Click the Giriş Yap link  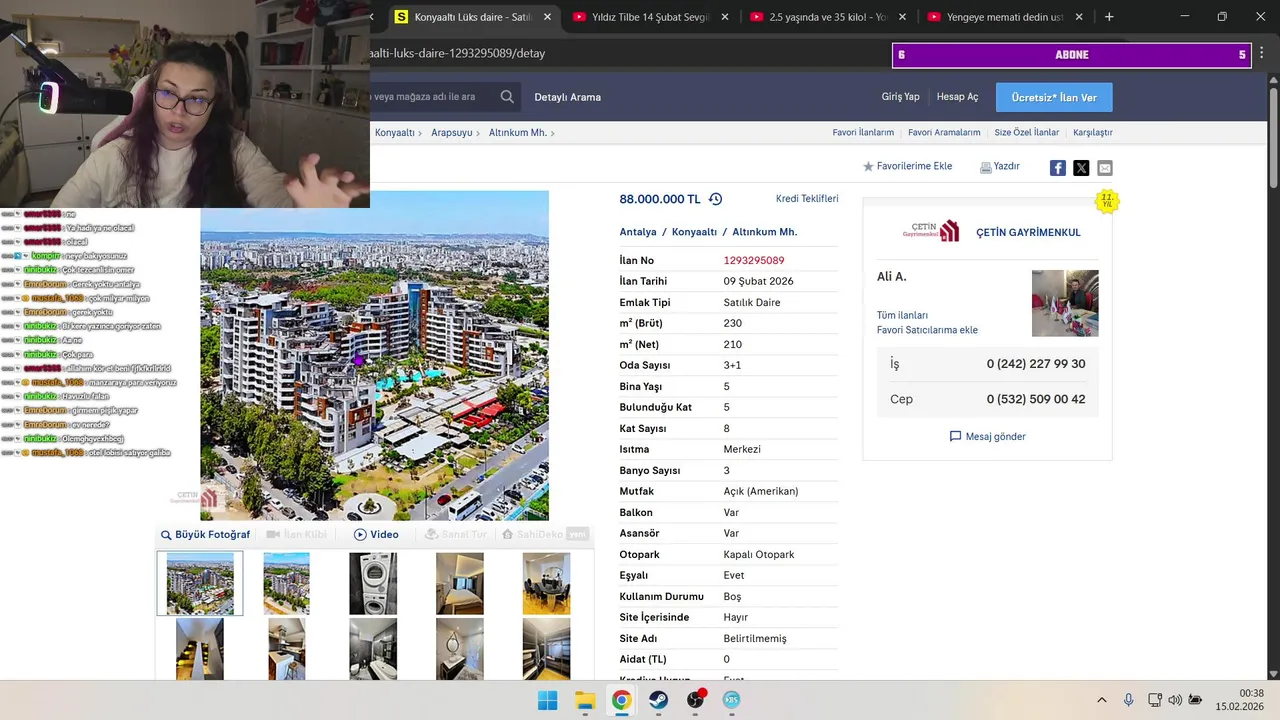pyautogui.click(x=900, y=97)
